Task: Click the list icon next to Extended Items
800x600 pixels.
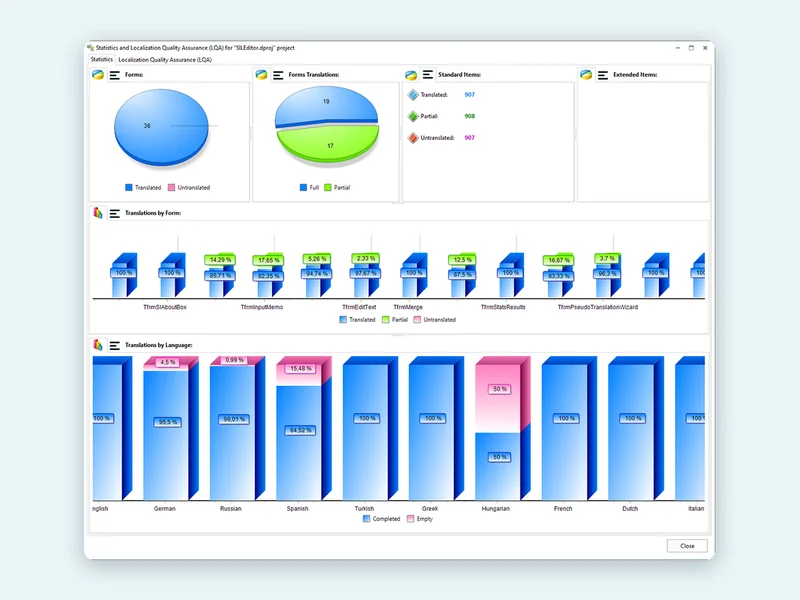Action: (603, 75)
